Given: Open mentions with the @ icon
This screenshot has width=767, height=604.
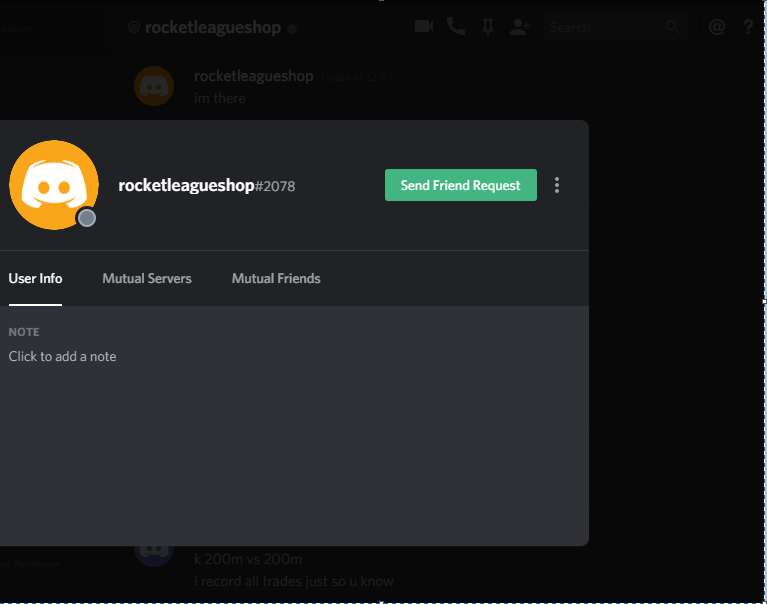Looking at the screenshot, I should [x=717, y=27].
